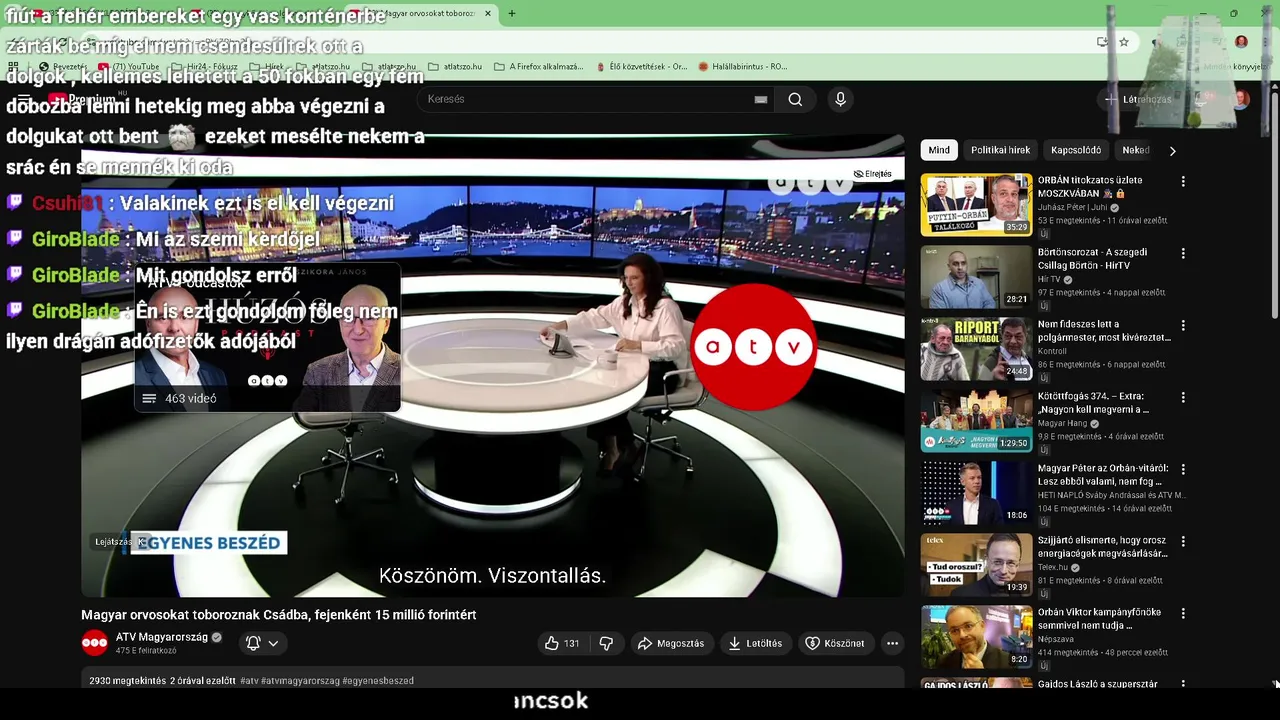The width and height of the screenshot is (1280, 720).
Task: Open the Chrome profile avatar menu
Action: [x=1241, y=42]
